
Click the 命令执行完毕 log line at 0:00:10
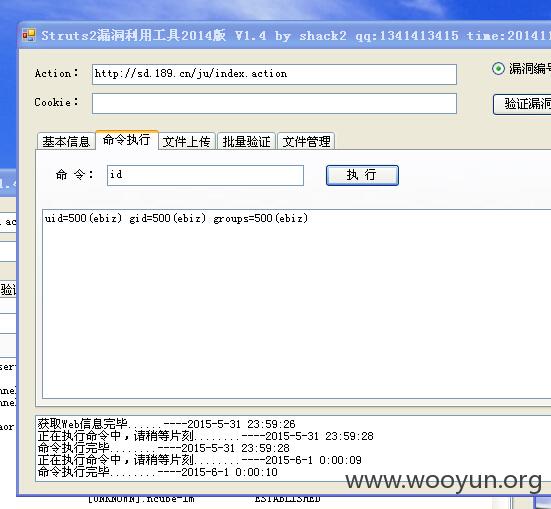(x=158, y=472)
